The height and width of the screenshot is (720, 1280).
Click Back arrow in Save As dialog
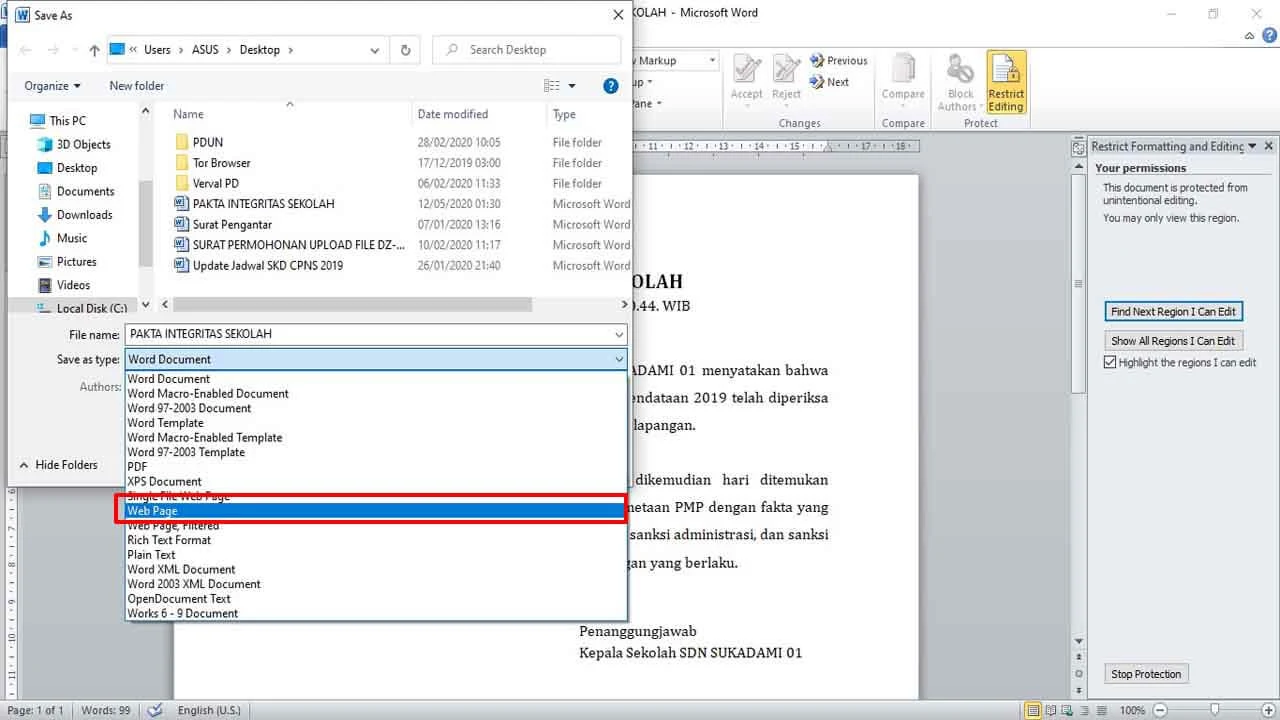coord(26,50)
